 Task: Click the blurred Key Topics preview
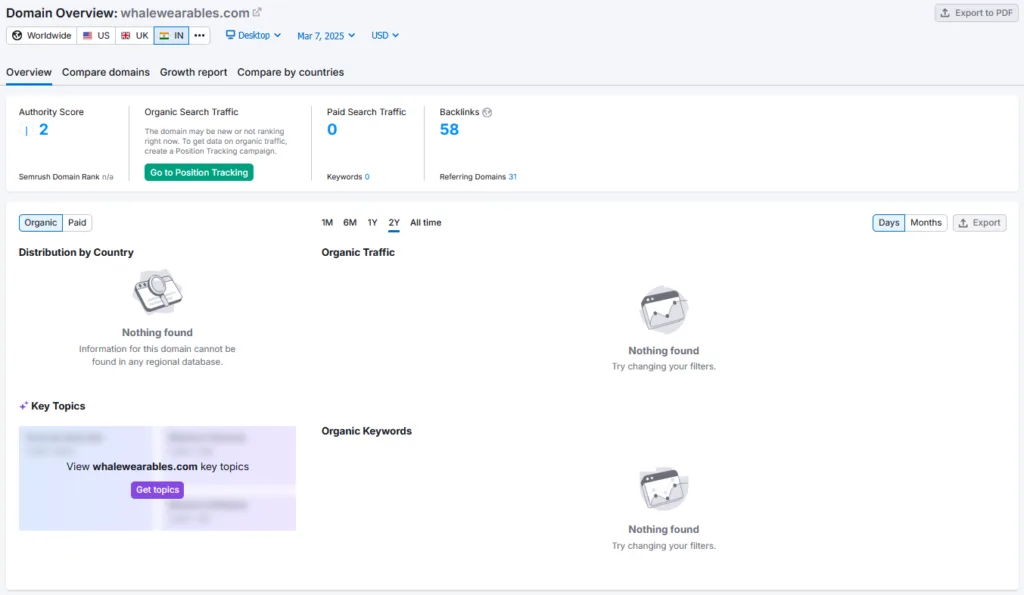[x=157, y=478]
